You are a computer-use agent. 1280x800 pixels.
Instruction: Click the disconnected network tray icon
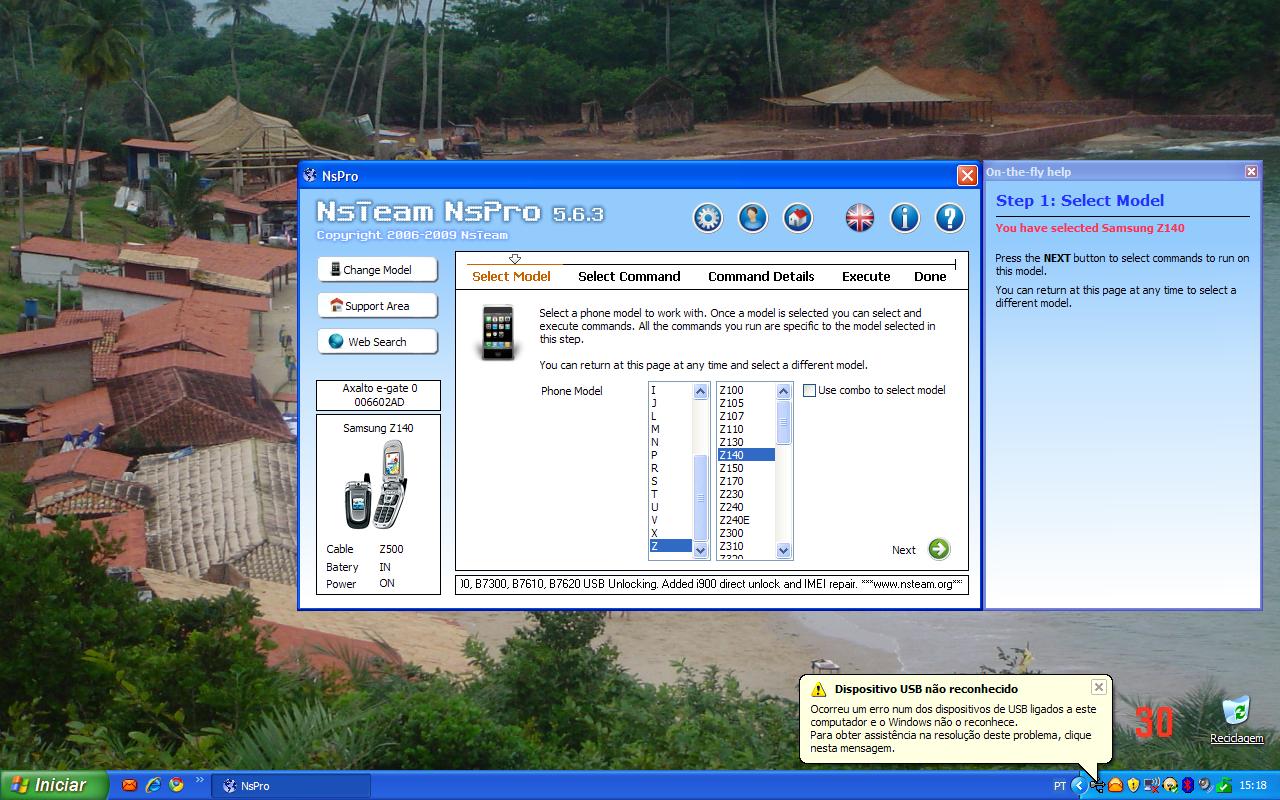(1152, 786)
